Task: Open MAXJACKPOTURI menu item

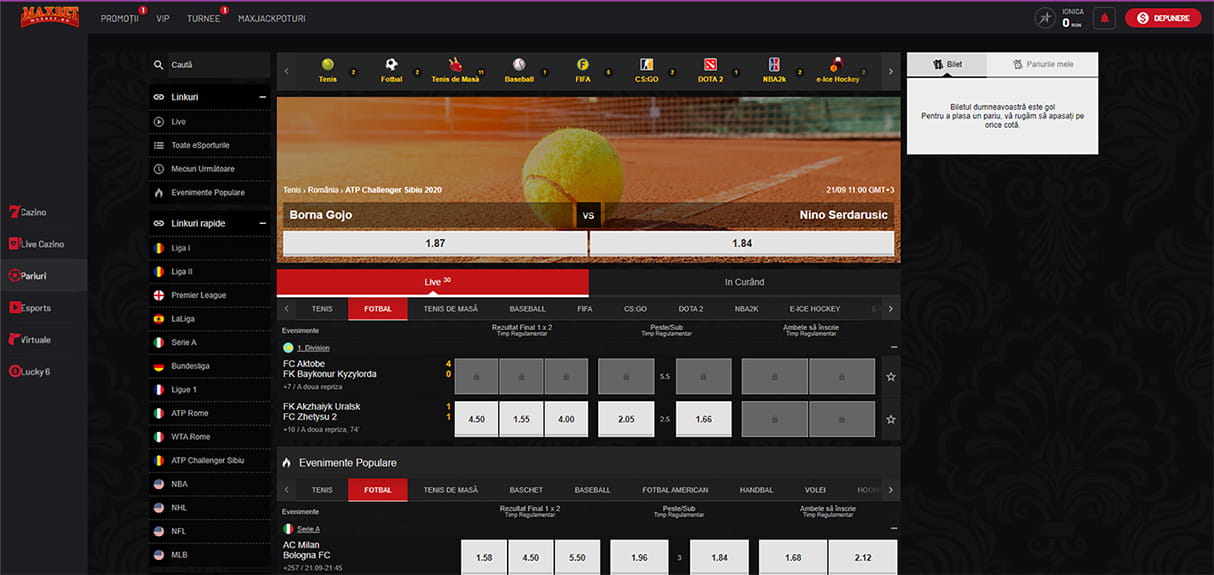Action: tap(272, 19)
